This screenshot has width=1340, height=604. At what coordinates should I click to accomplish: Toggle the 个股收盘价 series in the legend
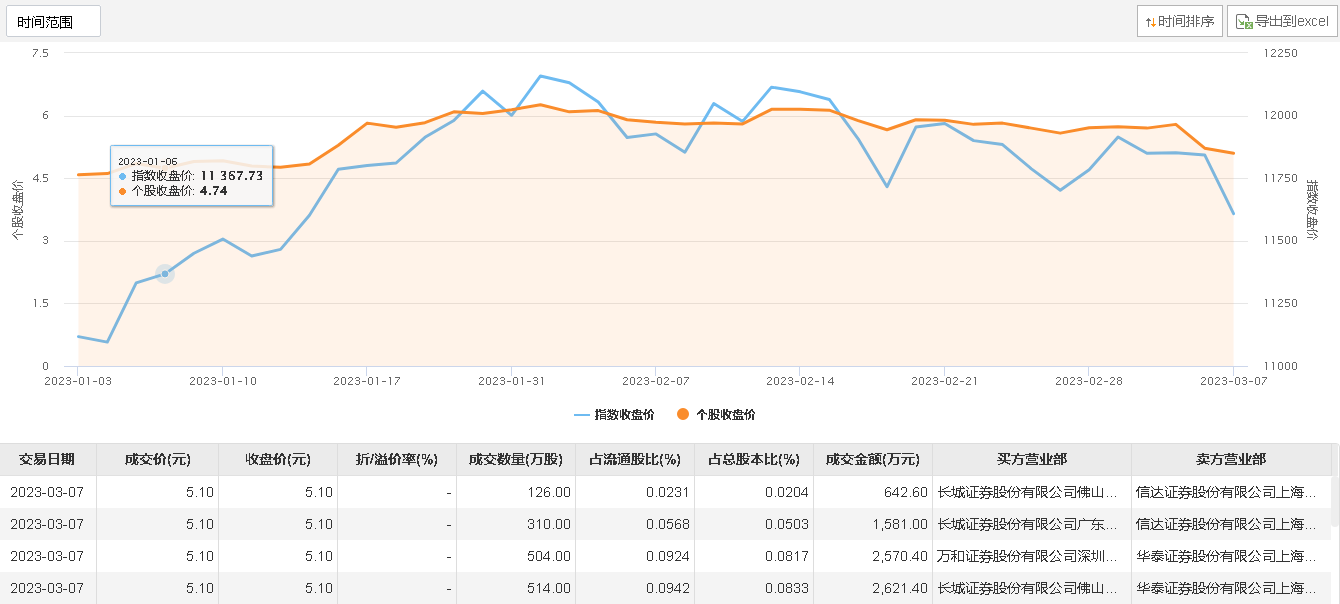click(726, 414)
